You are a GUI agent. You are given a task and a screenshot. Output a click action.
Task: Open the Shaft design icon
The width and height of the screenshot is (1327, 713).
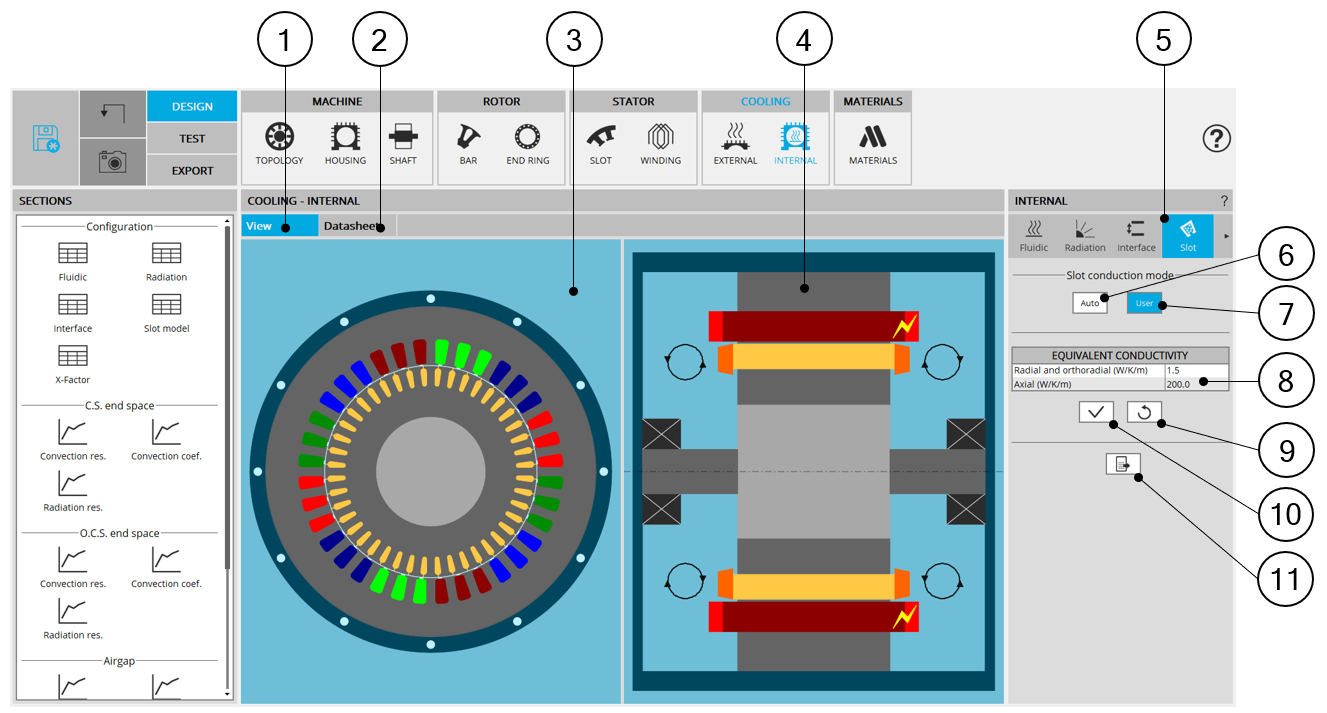pos(403,137)
